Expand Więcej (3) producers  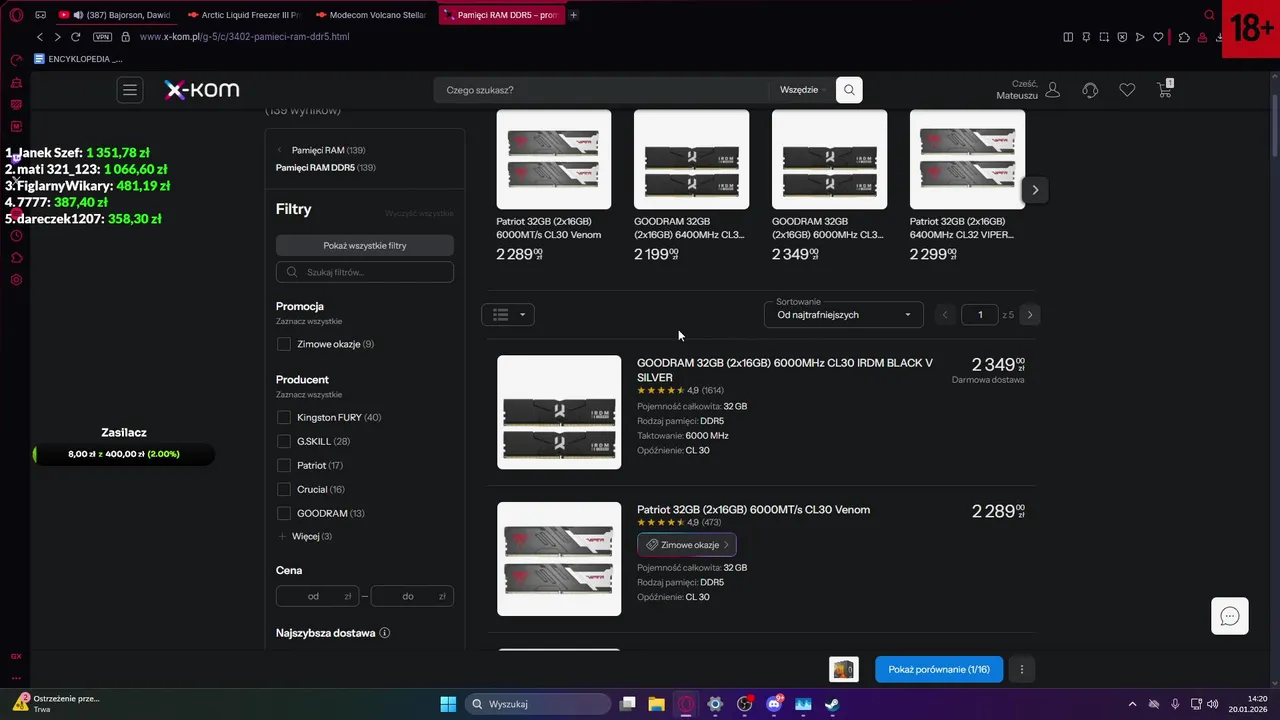click(x=305, y=537)
